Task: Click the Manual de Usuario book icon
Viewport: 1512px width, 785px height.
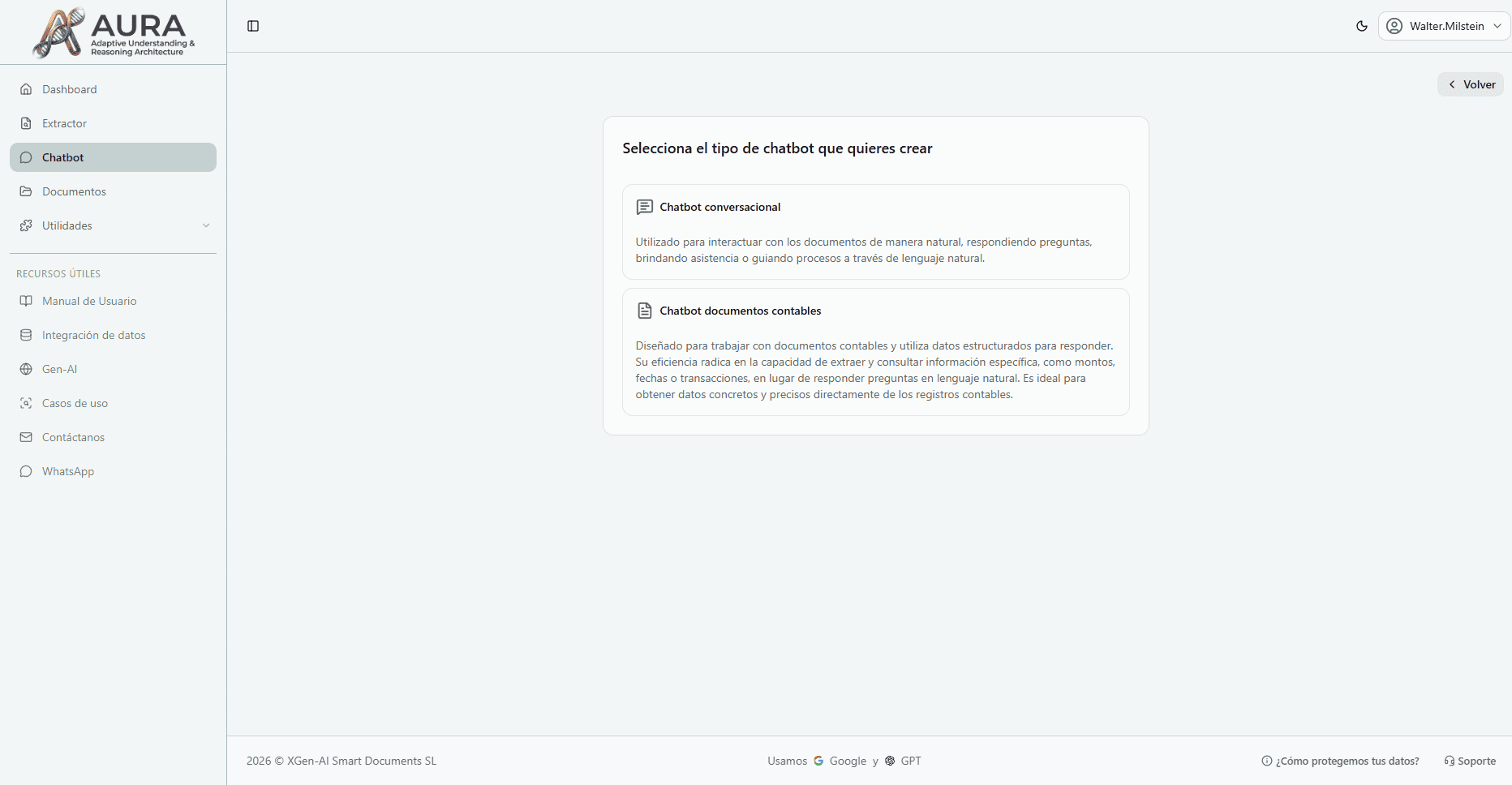Action: pyautogui.click(x=26, y=301)
